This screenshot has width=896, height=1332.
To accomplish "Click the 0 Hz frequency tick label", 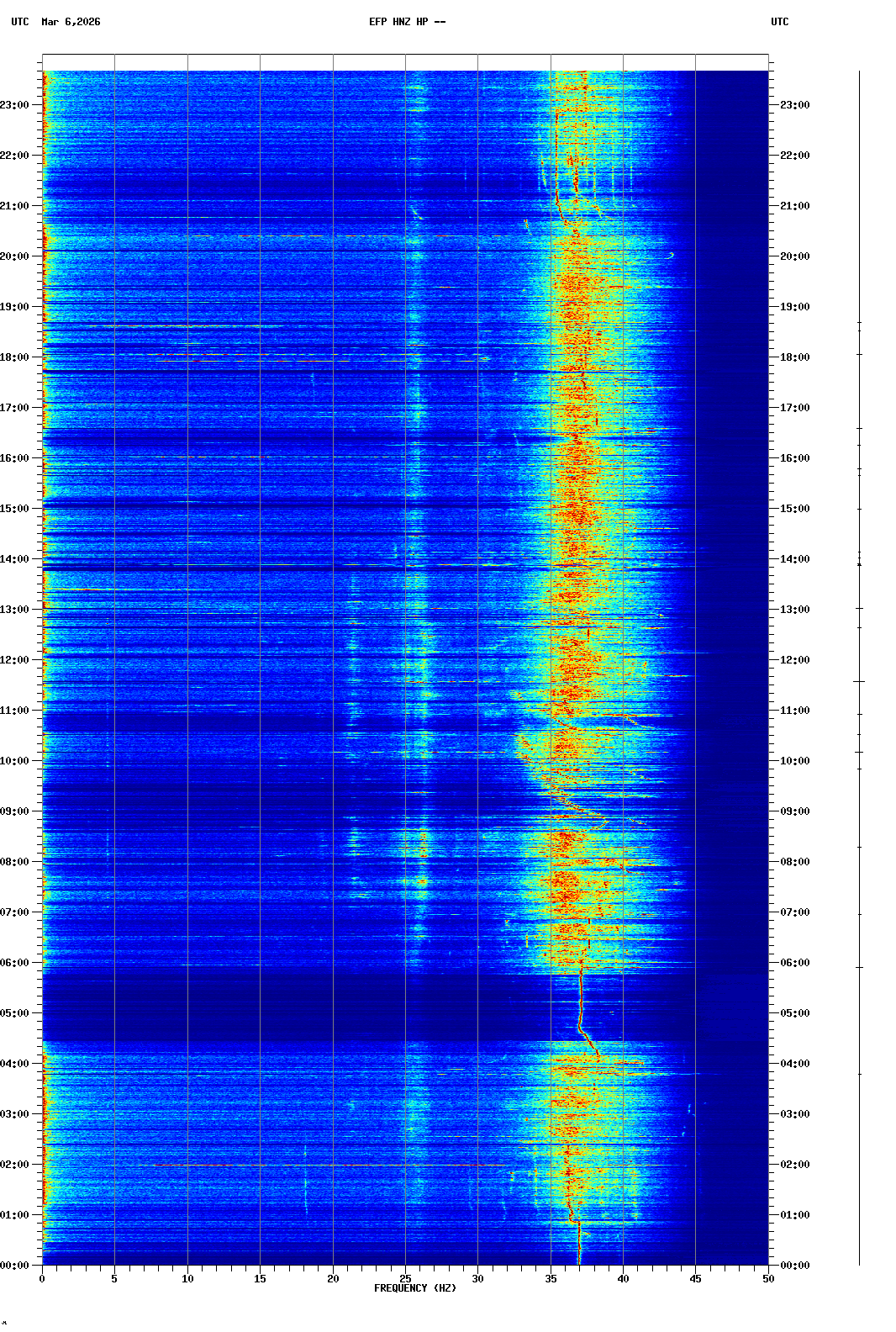I will [42, 1279].
